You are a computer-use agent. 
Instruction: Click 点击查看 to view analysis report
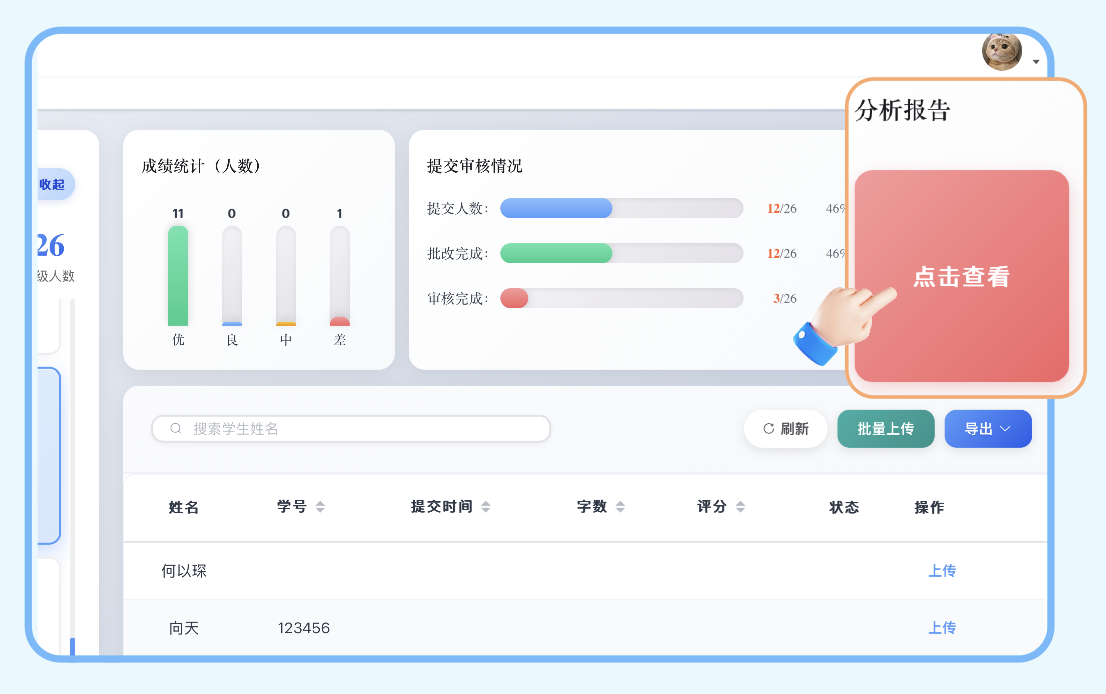point(961,277)
